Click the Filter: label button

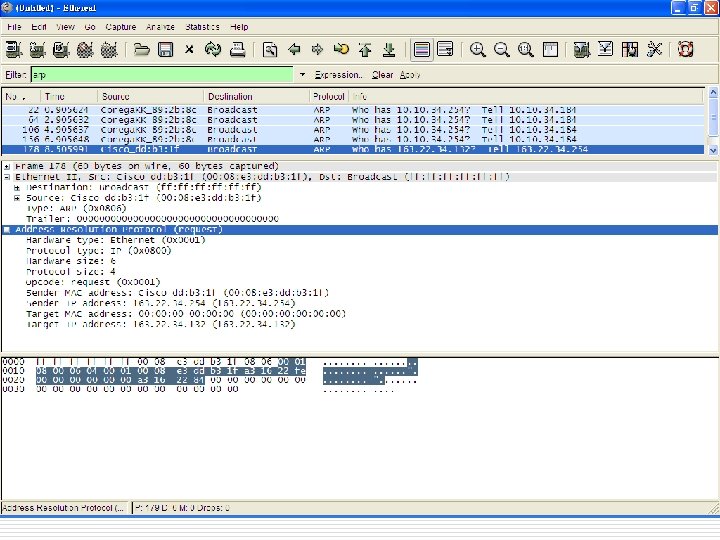pos(15,75)
